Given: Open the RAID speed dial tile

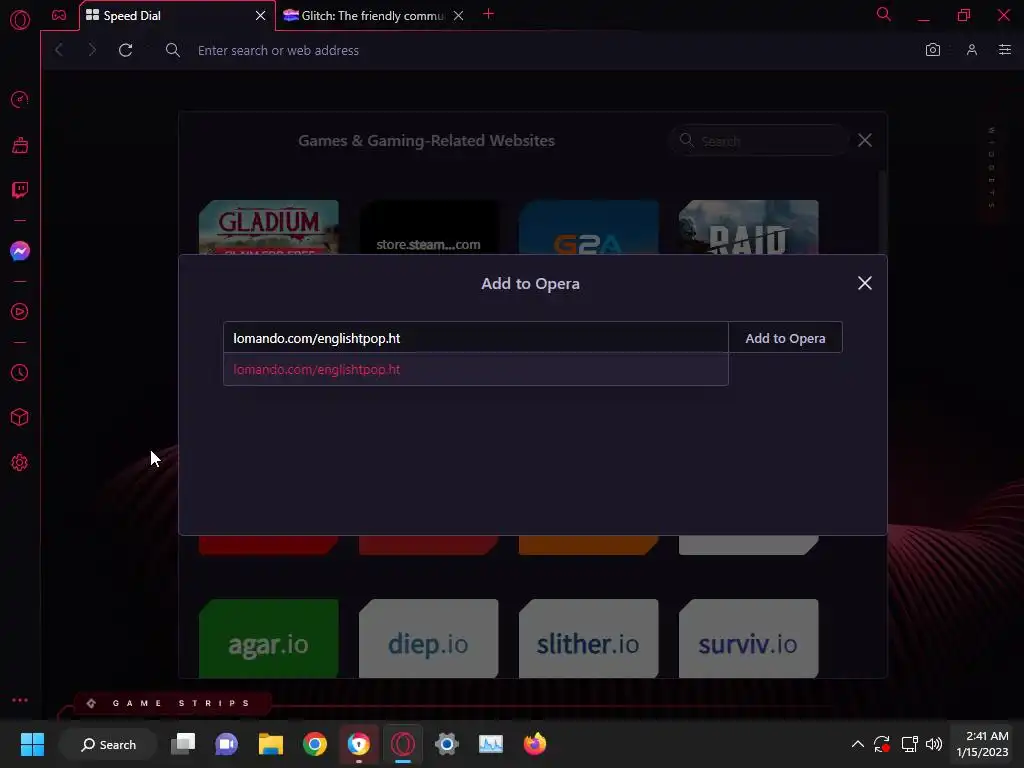Looking at the screenshot, I should 748,227.
